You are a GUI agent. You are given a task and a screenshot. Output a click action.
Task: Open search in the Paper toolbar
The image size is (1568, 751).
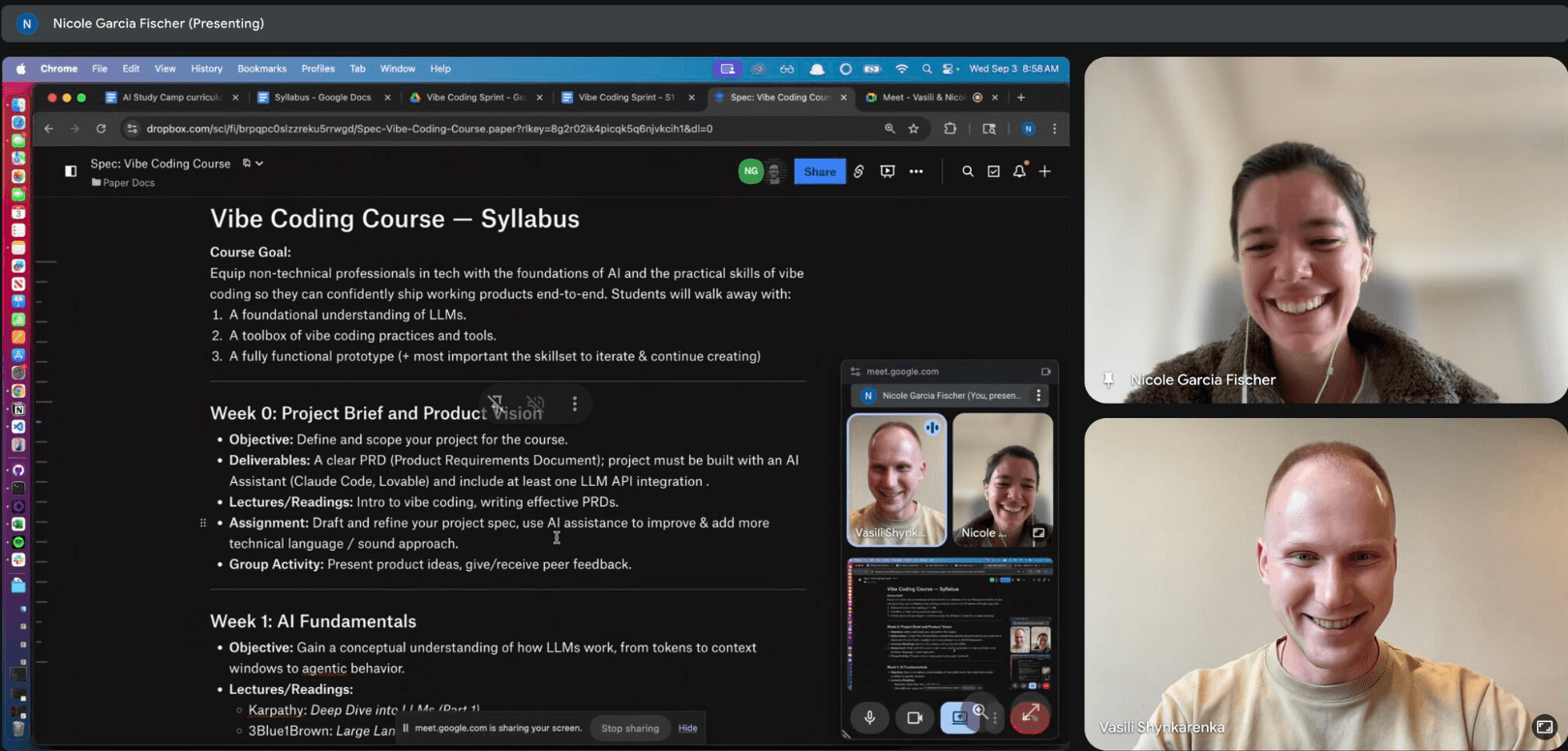coord(967,171)
